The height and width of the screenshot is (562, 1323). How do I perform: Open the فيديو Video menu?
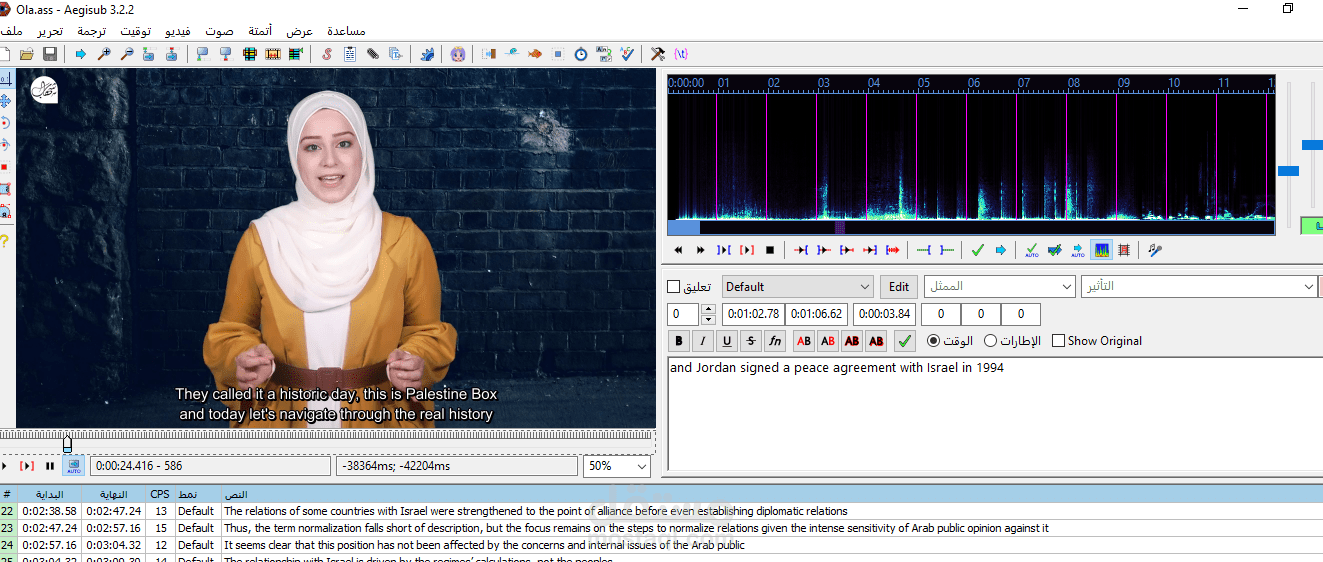coord(178,31)
